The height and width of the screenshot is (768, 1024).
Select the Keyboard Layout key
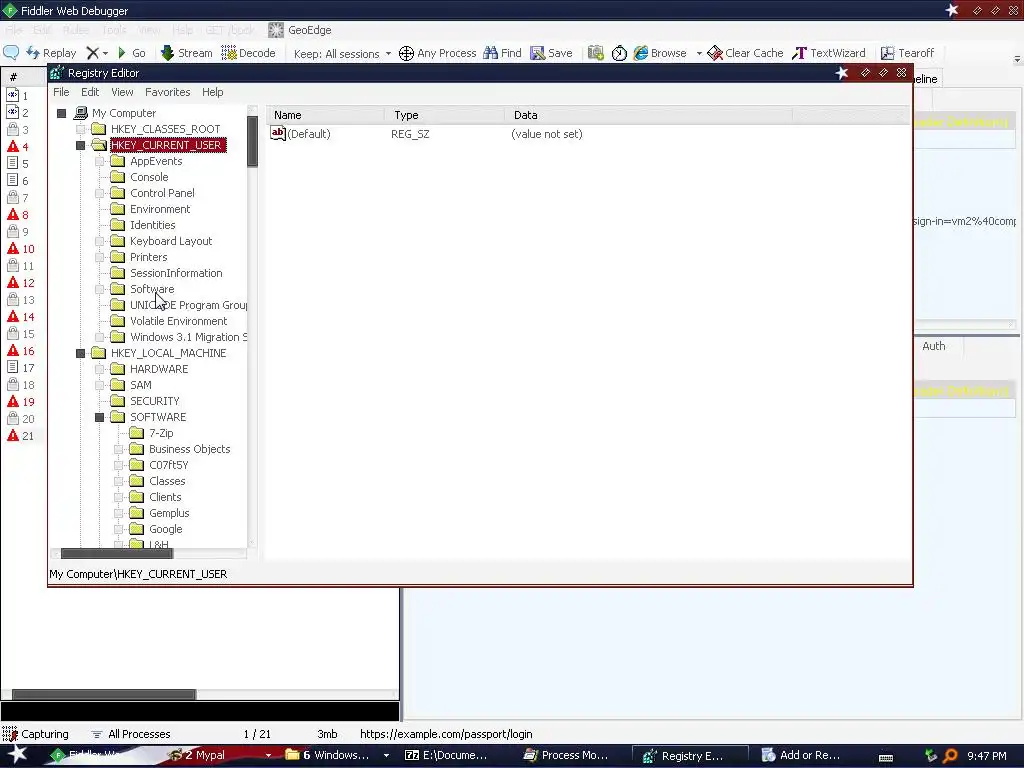tap(170, 241)
